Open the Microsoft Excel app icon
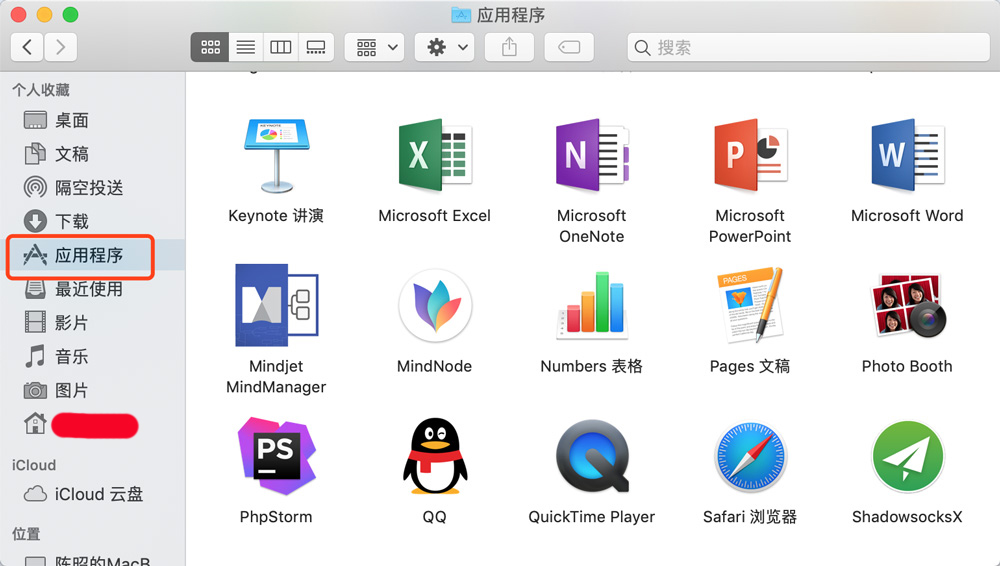 pos(435,155)
